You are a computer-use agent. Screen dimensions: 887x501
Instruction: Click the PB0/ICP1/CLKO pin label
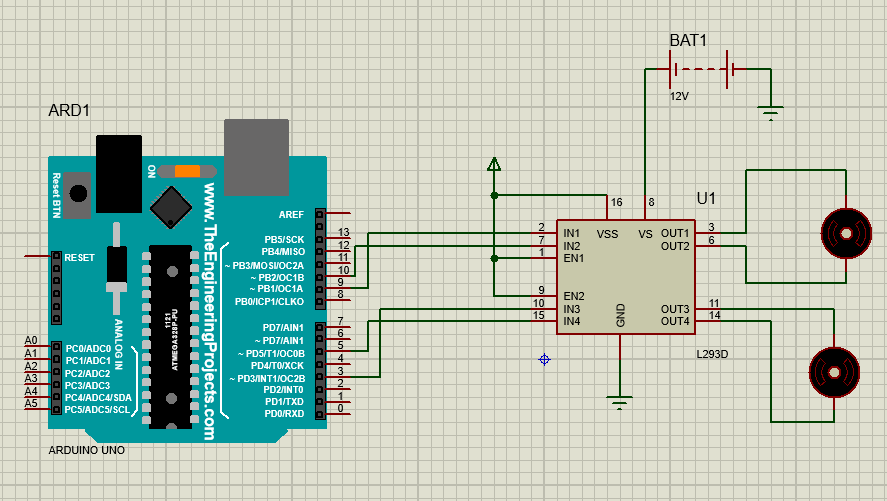[269, 302]
